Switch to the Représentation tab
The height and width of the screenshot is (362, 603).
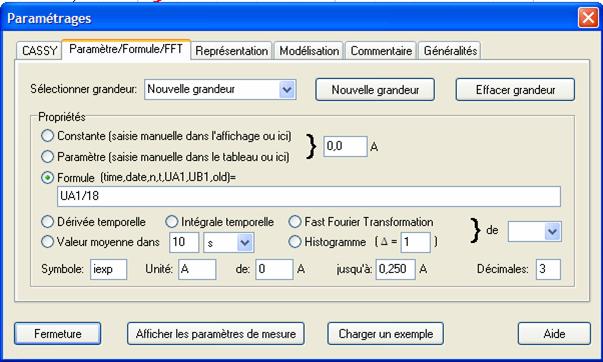[x=232, y=51]
